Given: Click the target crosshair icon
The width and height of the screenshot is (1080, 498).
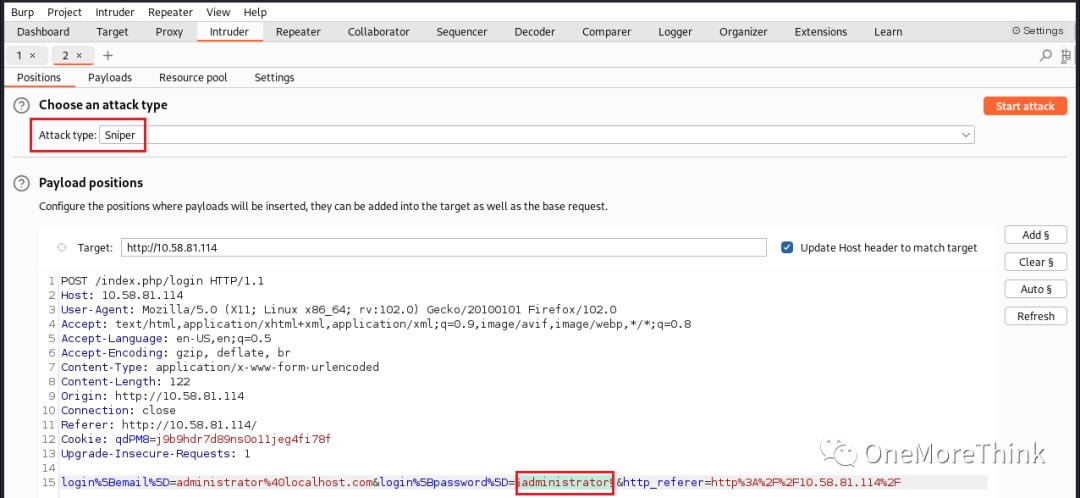Looking at the screenshot, I should (x=61, y=247).
